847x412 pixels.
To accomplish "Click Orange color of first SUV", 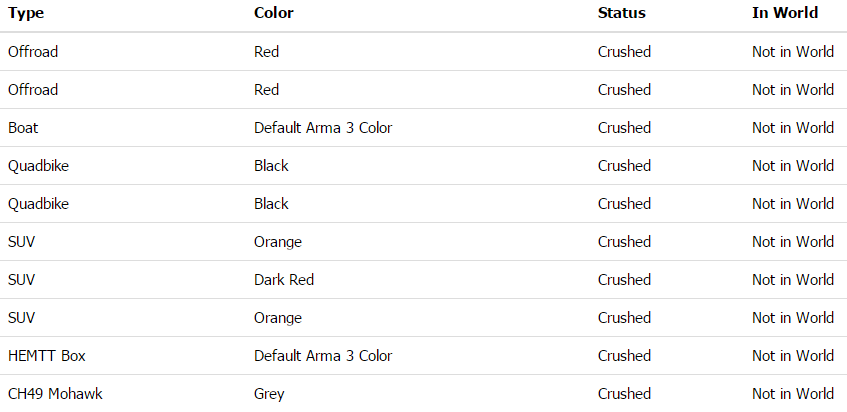I will coord(278,242).
